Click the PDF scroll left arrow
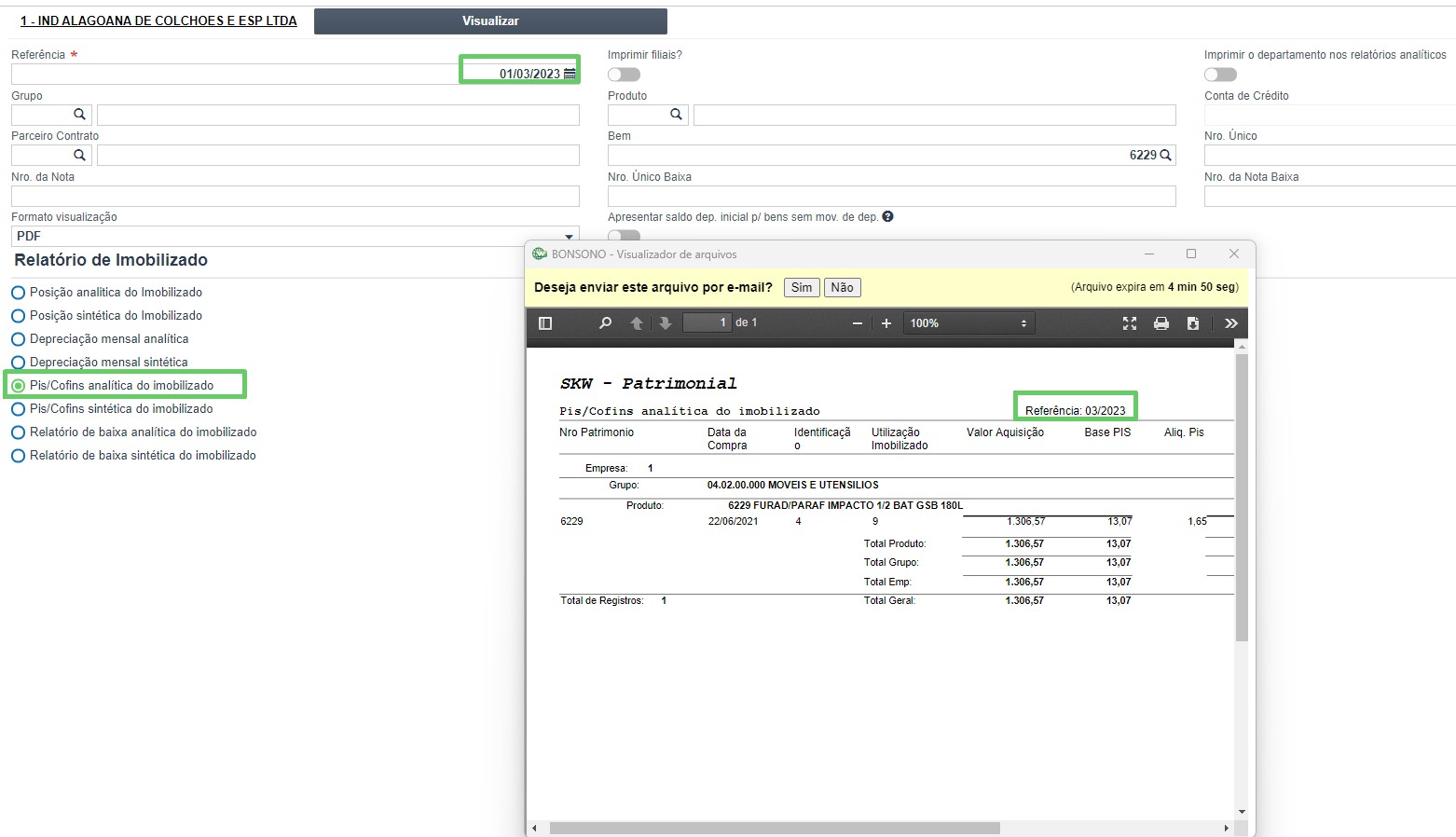Viewport: 1456px width, 837px height. (x=534, y=828)
